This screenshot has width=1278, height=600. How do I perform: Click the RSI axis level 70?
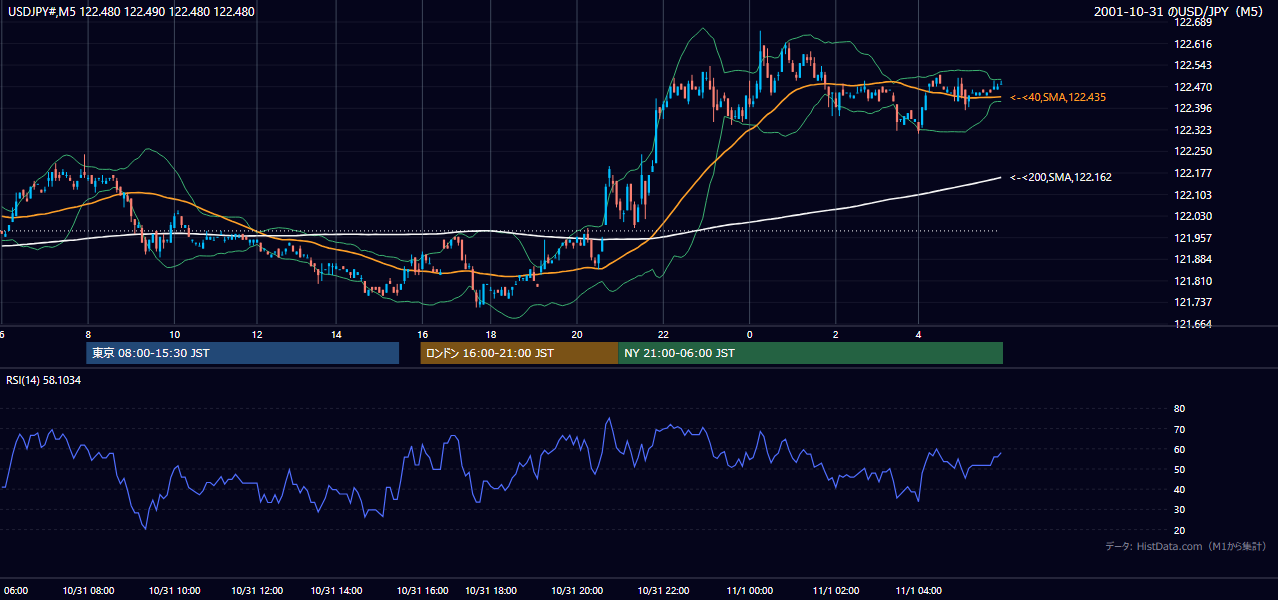(x=1179, y=429)
